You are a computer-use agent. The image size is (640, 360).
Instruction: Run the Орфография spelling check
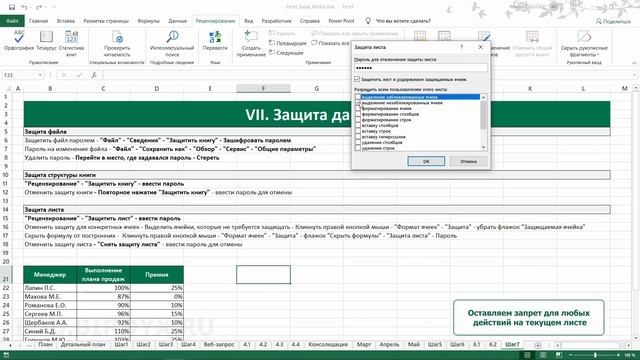[x=19, y=40]
